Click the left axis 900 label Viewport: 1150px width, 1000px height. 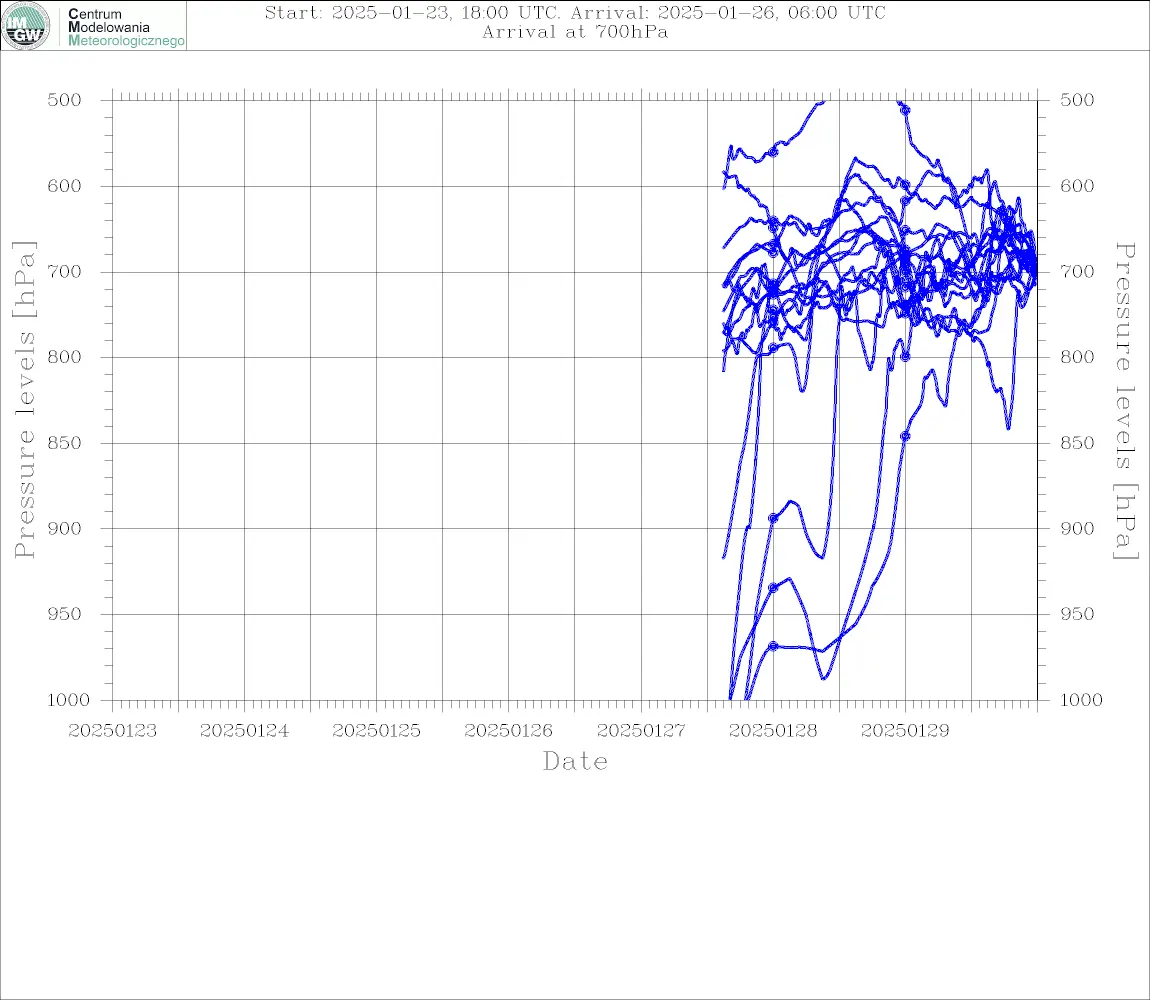[x=64, y=528]
